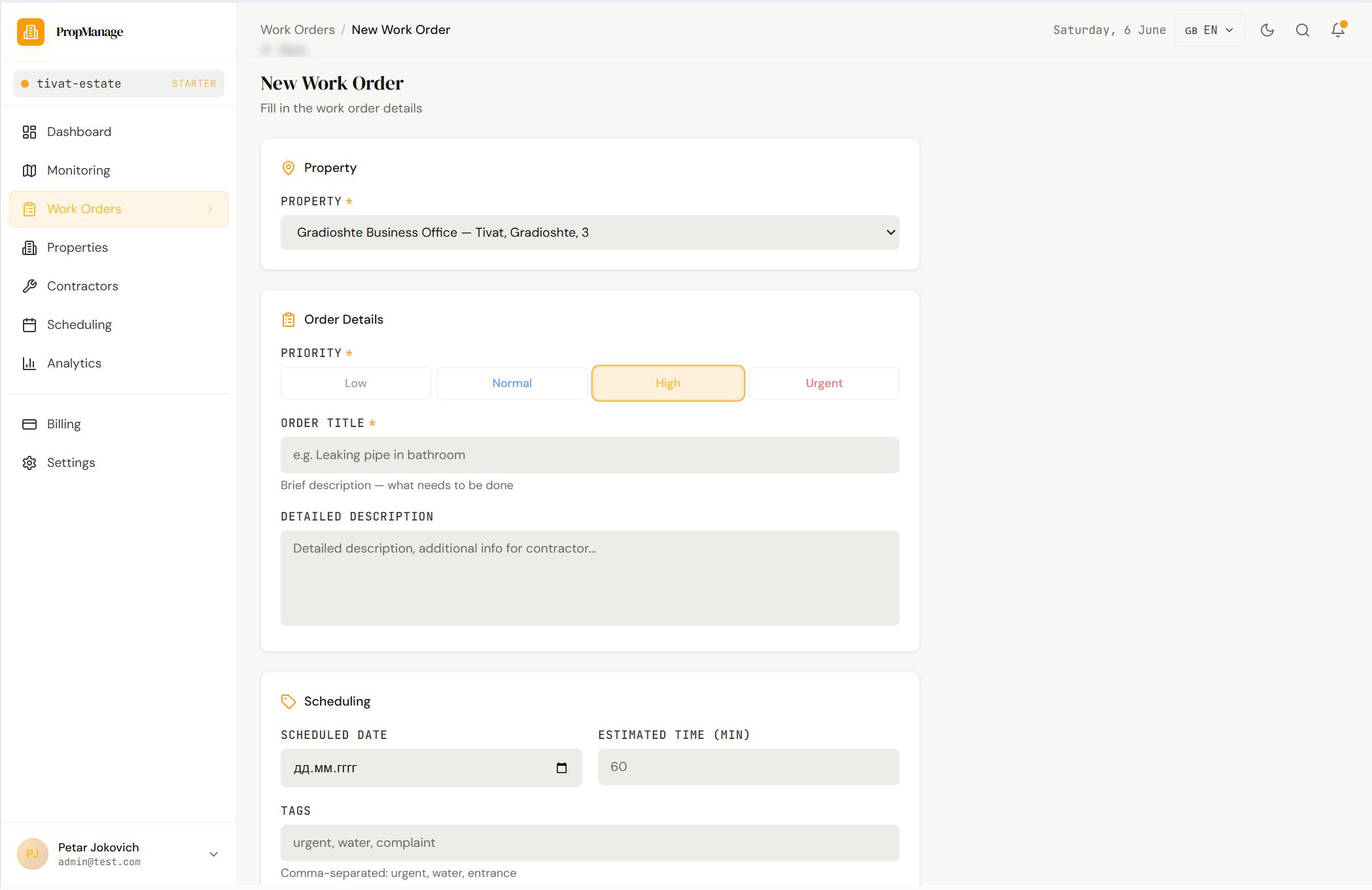Click the admin@test.com email text
The height and width of the screenshot is (890, 1372).
click(x=99, y=862)
